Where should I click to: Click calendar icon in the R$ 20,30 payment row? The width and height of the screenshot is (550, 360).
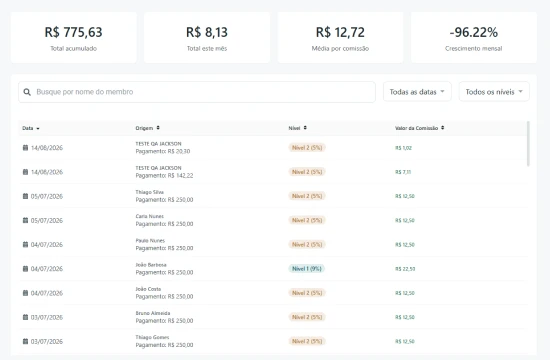25,147
